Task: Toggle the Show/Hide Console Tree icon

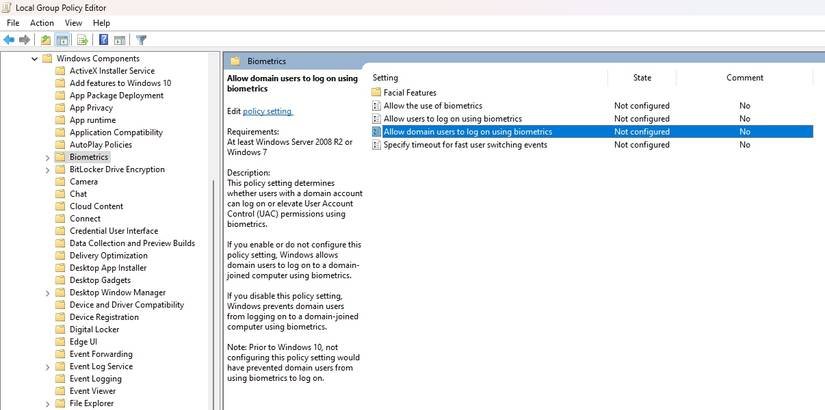Action: pos(62,40)
